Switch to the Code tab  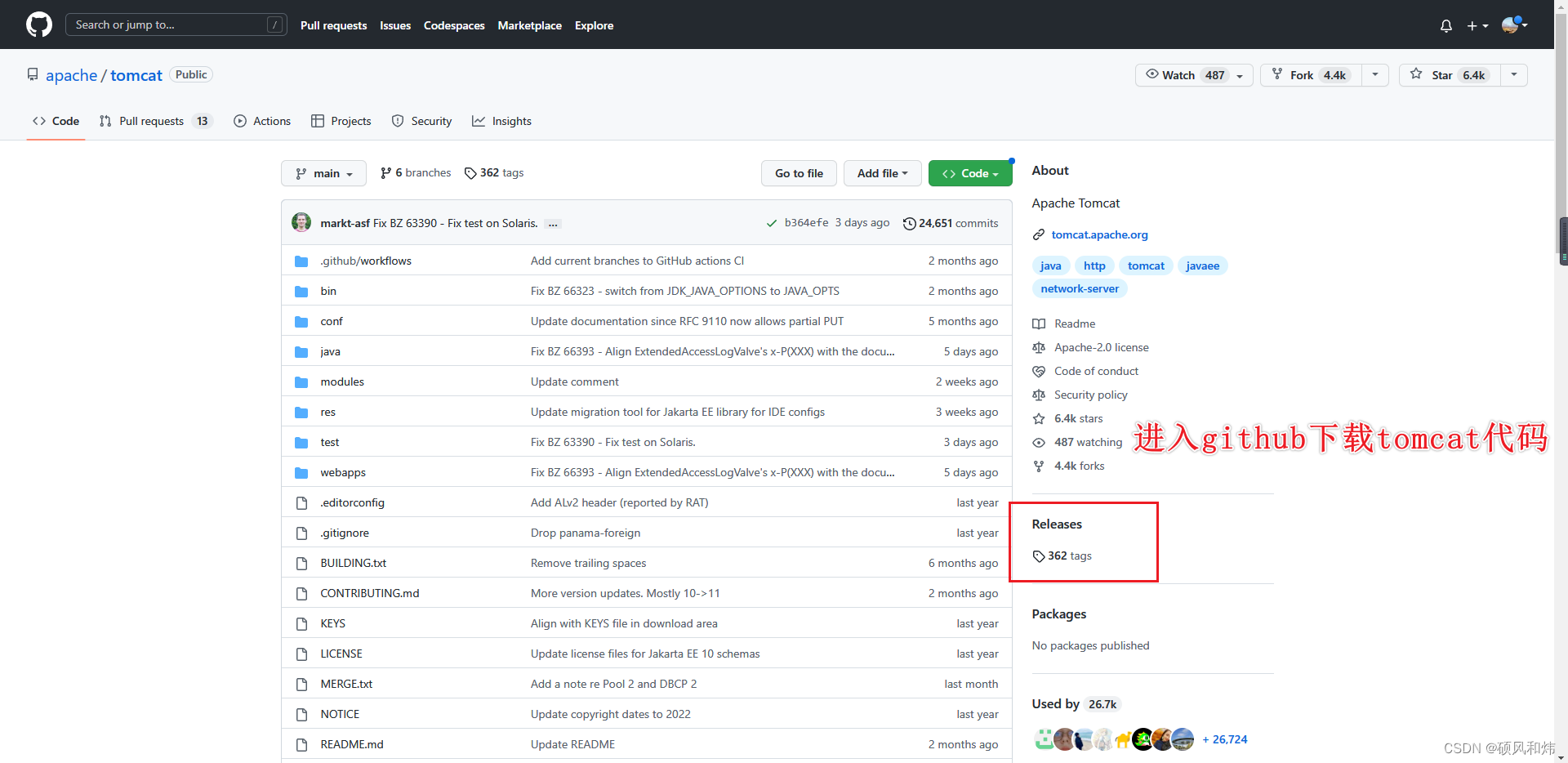[x=56, y=121]
